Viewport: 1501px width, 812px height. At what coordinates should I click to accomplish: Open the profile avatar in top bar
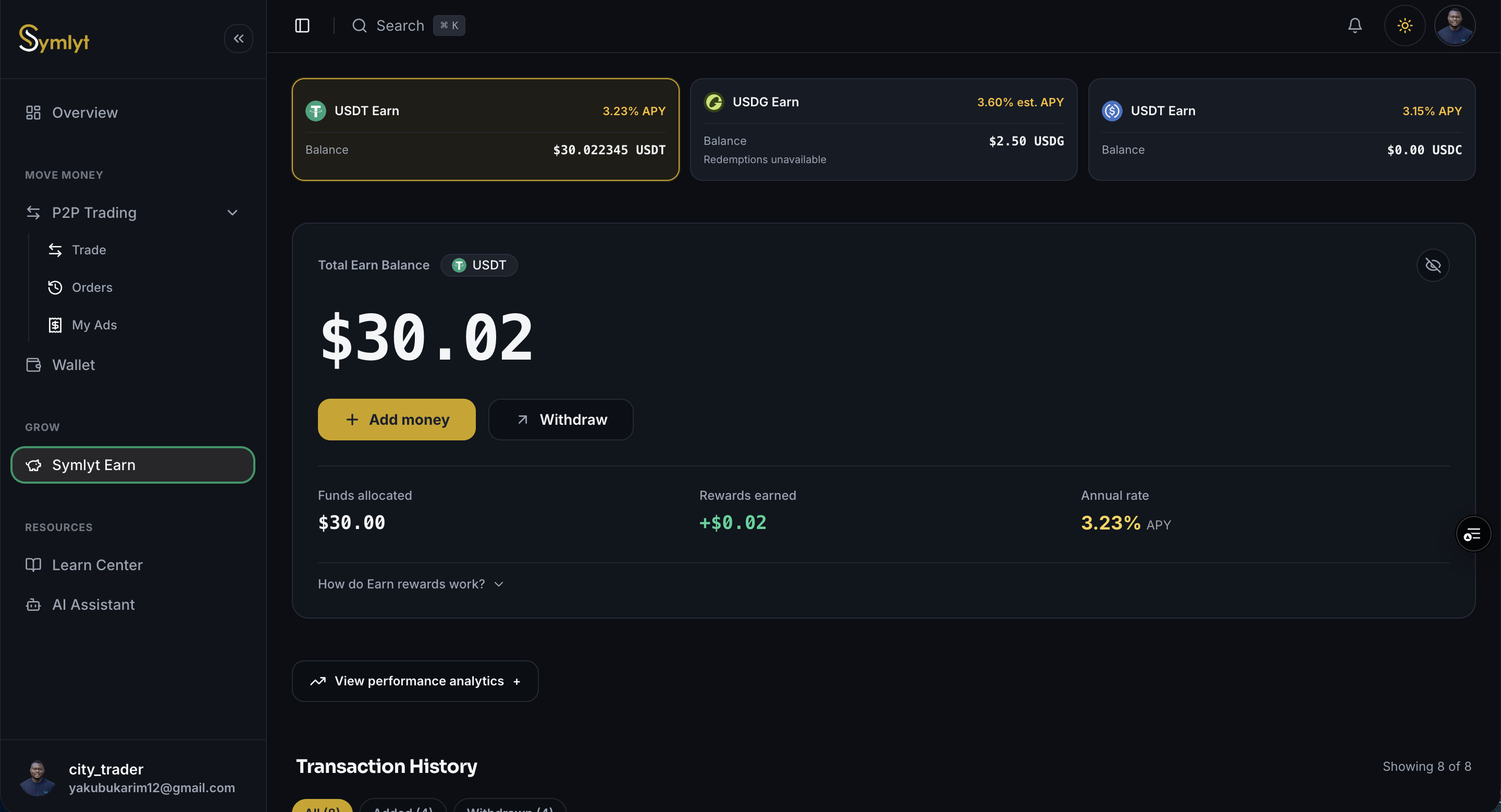1455,26
